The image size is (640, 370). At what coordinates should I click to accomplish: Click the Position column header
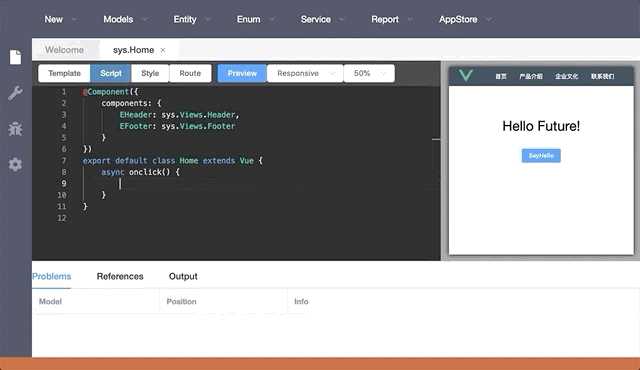181,301
